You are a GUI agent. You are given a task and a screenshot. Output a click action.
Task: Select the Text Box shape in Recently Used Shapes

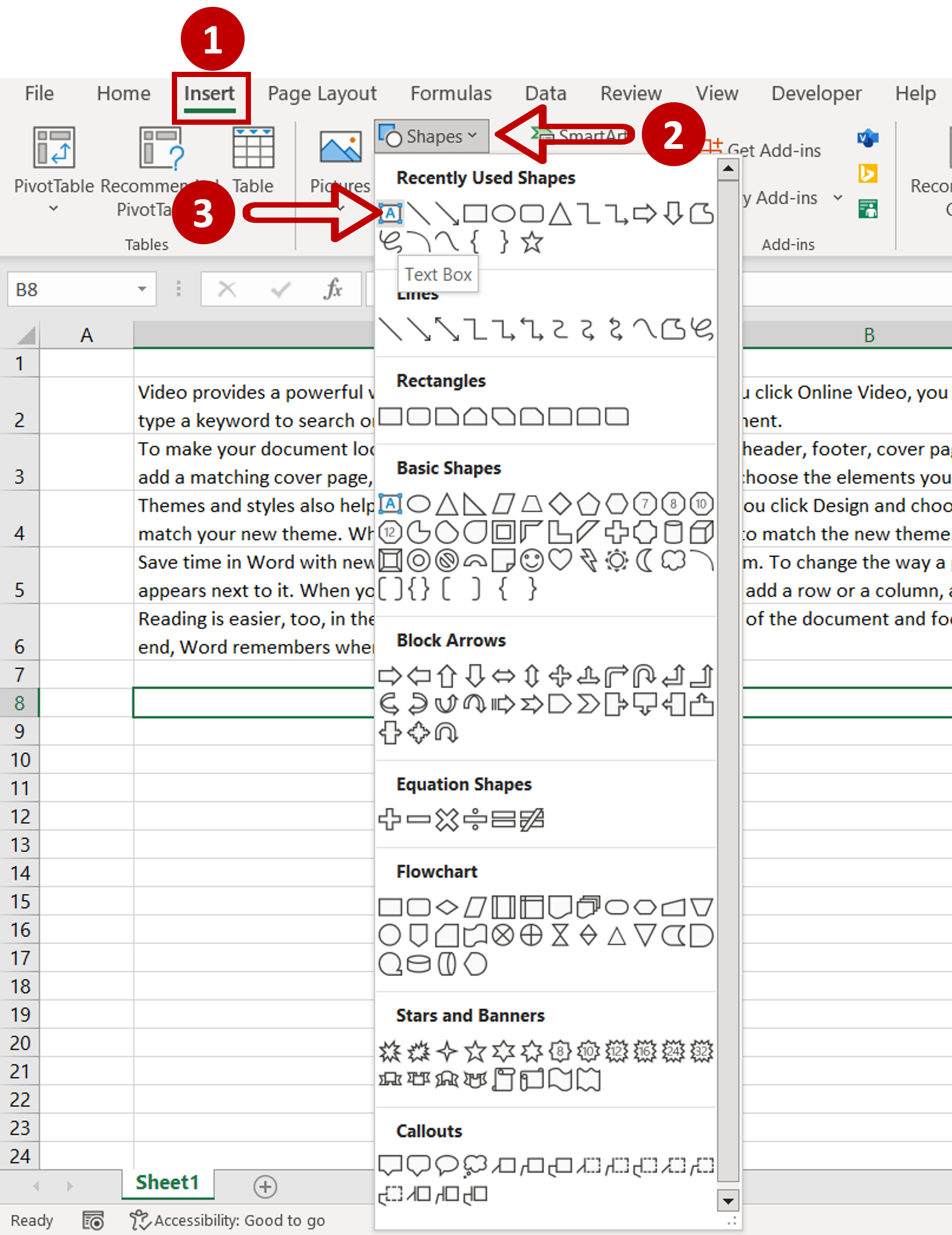[x=390, y=214]
